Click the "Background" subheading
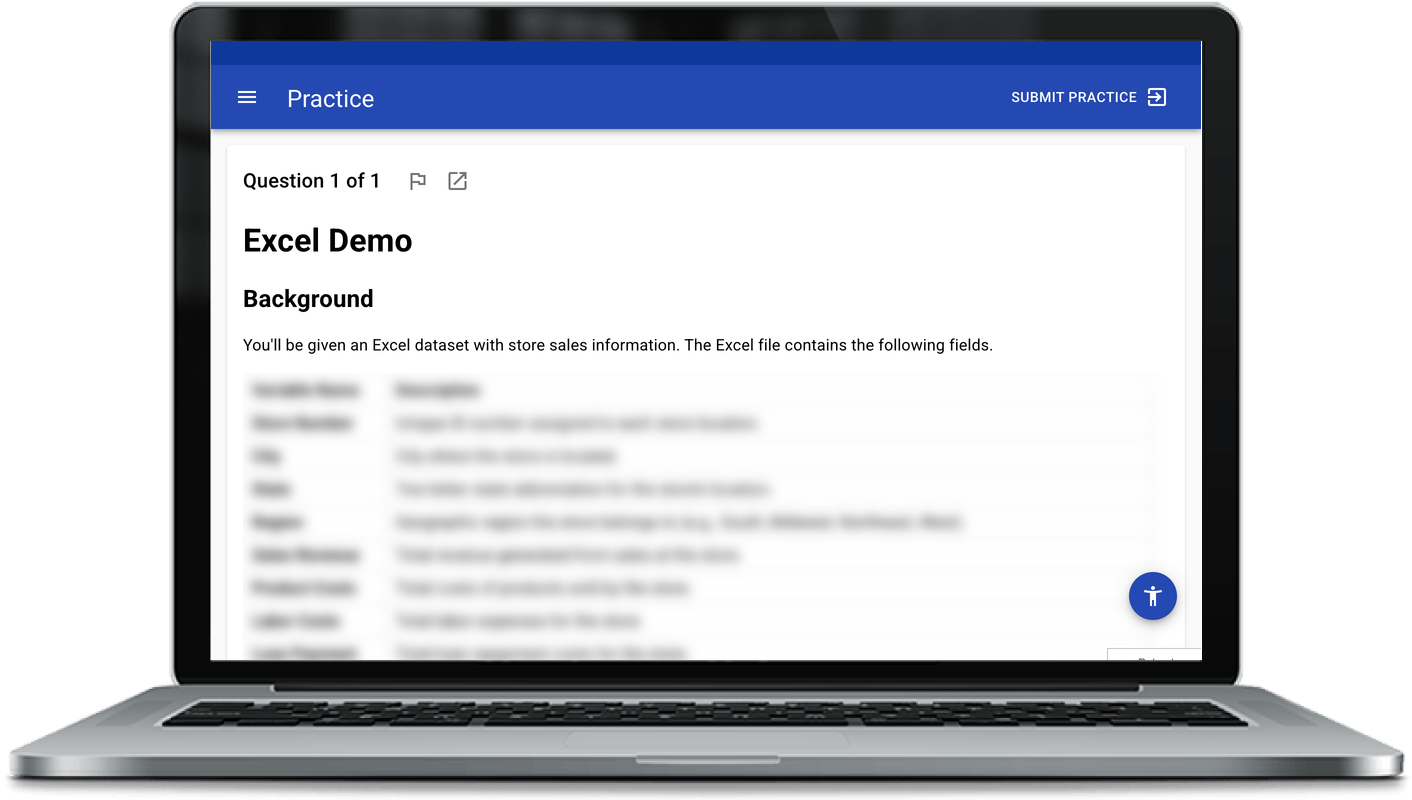 click(x=308, y=299)
